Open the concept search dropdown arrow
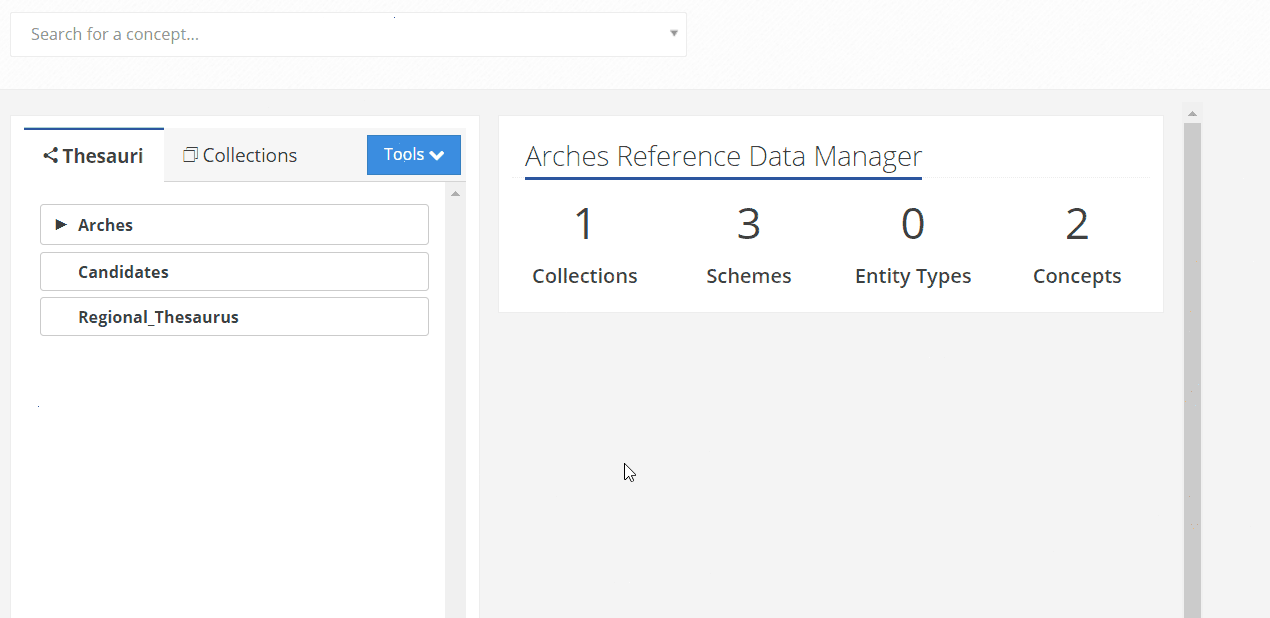 [674, 34]
